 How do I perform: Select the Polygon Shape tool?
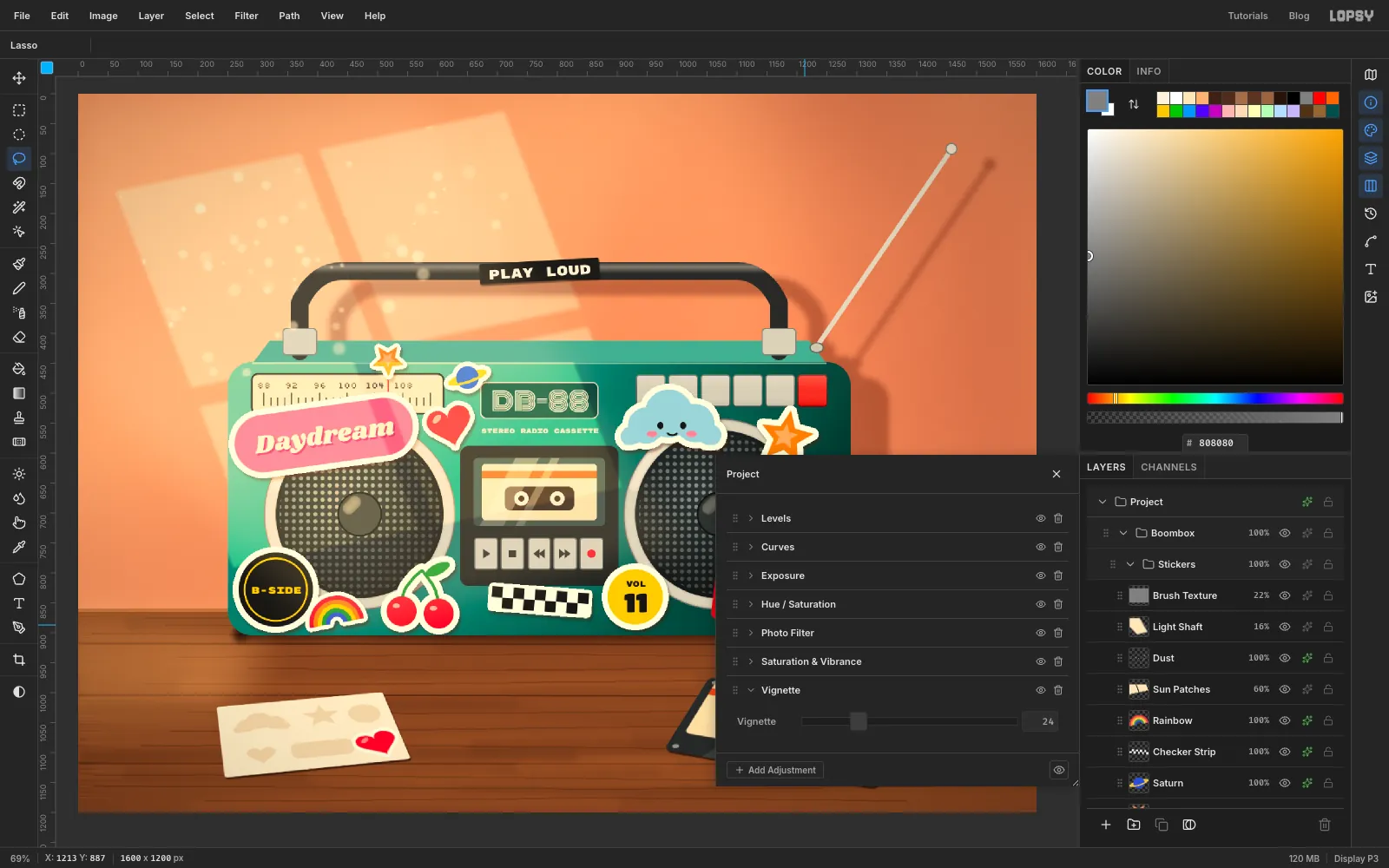pyautogui.click(x=19, y=579)
